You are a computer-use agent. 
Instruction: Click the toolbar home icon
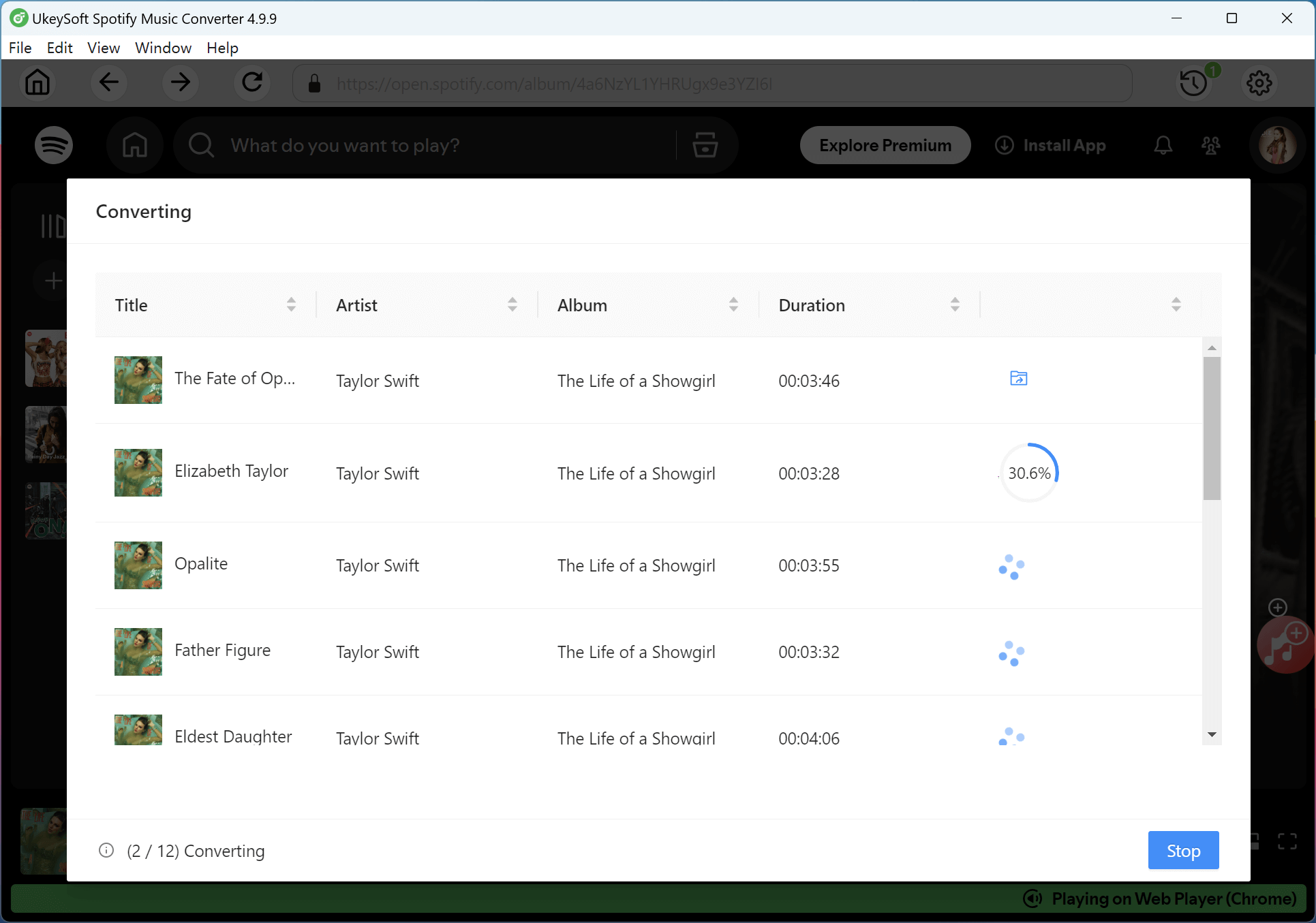click(37, 83)
